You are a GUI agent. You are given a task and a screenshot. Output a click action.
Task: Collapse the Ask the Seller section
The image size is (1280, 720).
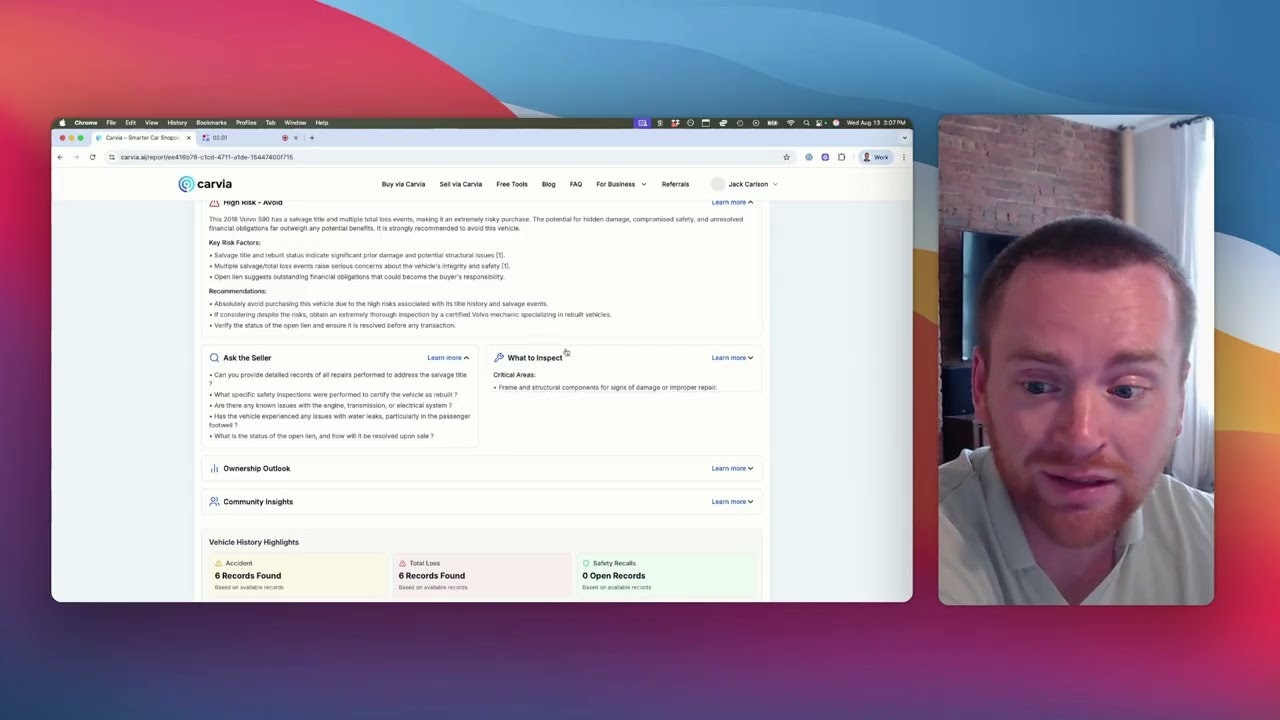tap(448, 358)
